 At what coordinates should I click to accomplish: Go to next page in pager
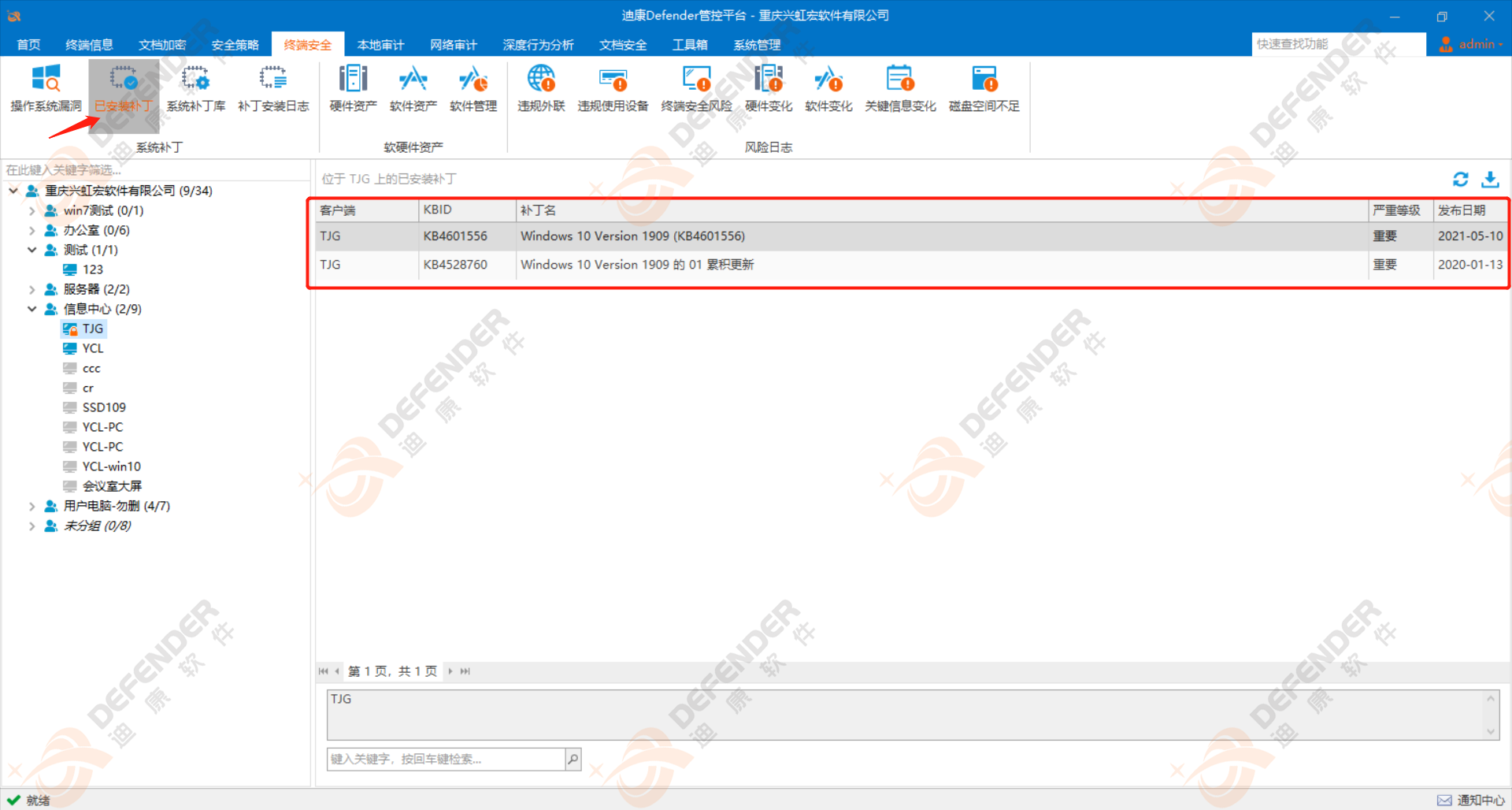pos(450,671)
